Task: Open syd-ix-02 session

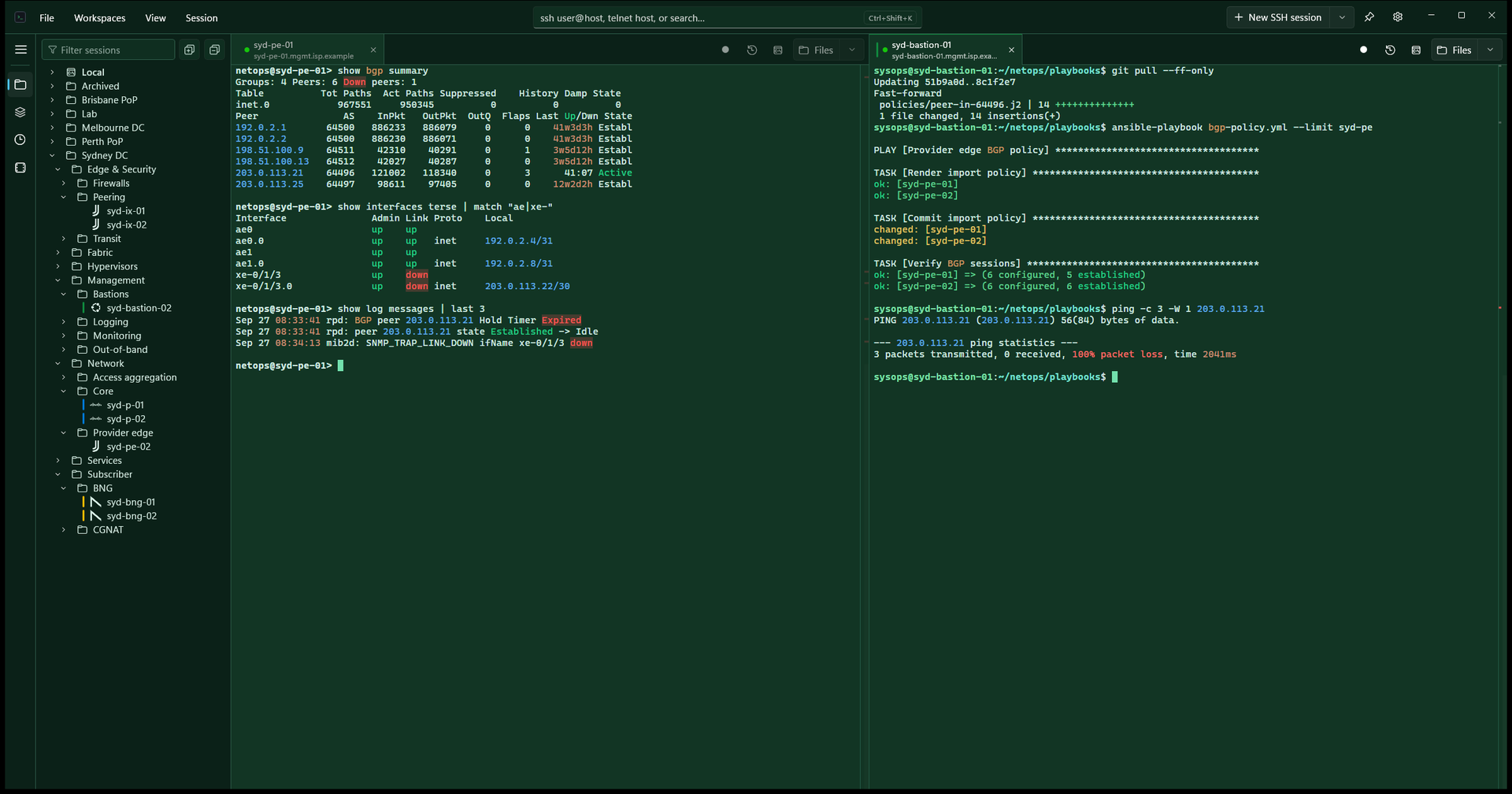Action: point(127,224)
